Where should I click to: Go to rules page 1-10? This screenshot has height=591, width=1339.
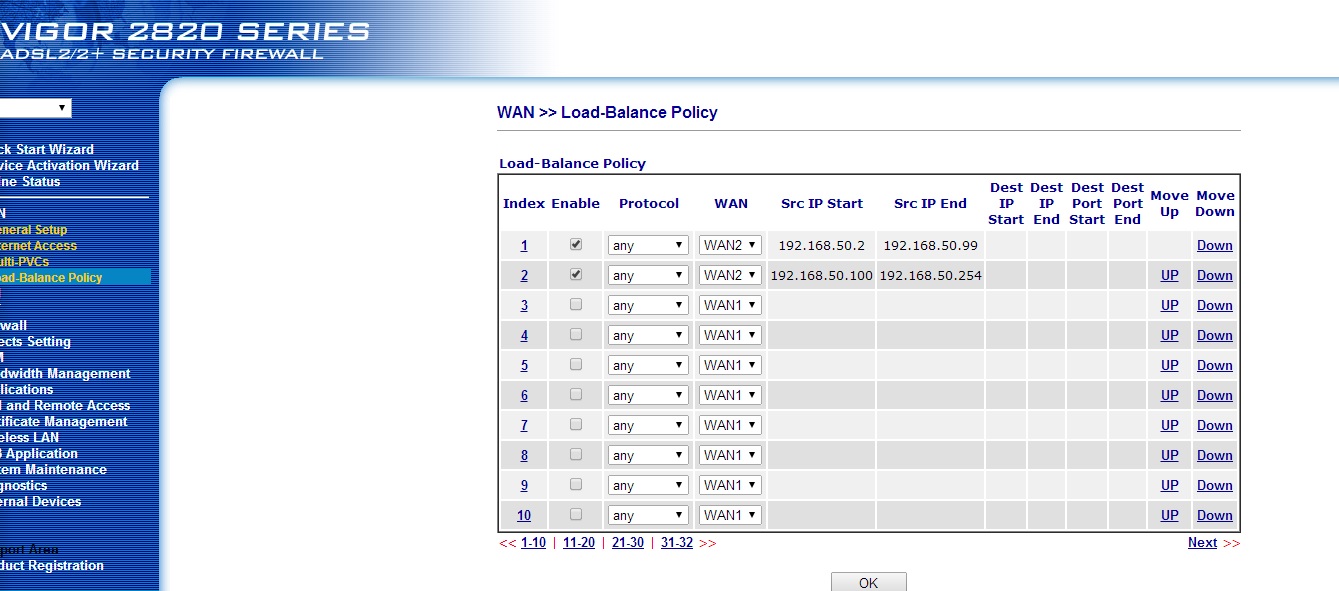point(533,543)
